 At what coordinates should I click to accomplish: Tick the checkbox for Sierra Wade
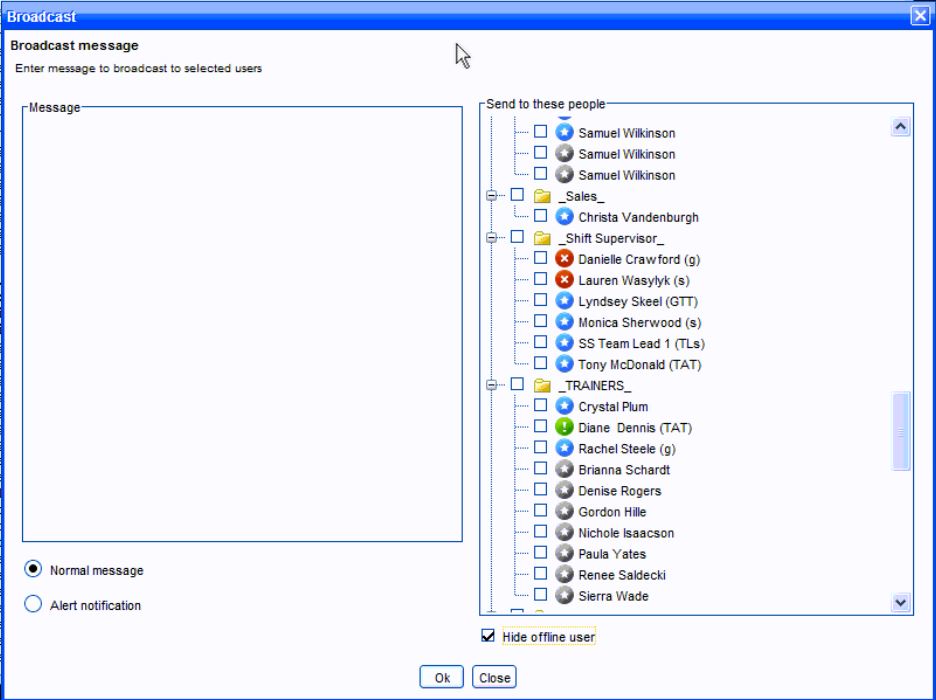(540, 595)
